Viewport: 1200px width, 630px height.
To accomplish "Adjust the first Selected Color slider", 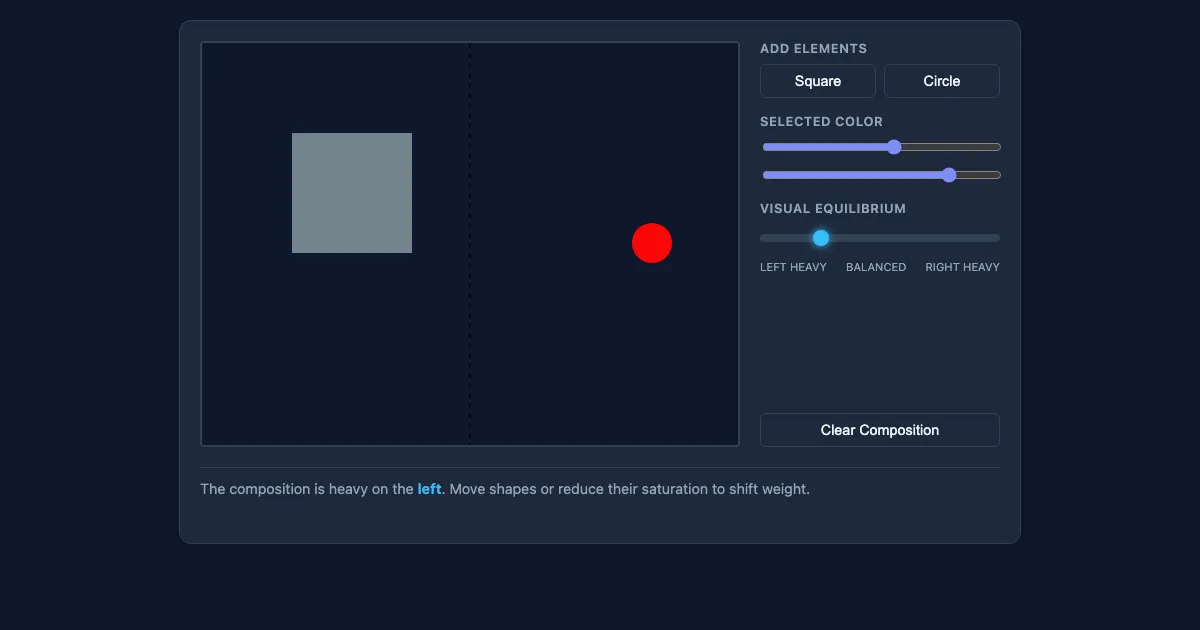I will pyautogui.click(x=881, y=147).
